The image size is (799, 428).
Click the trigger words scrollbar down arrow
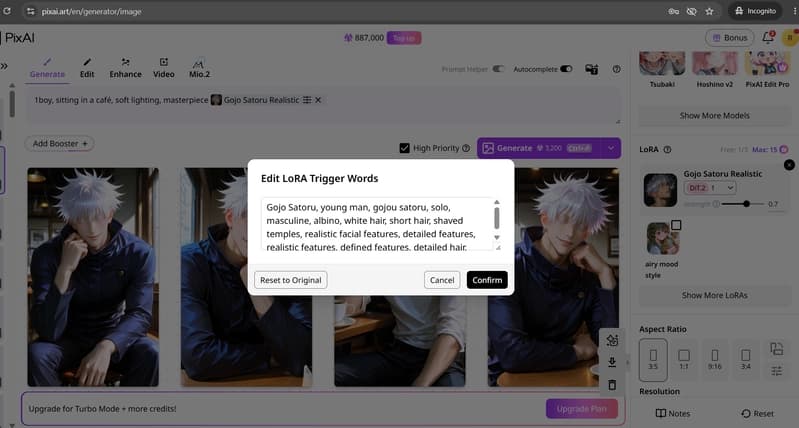coord(497,237)
